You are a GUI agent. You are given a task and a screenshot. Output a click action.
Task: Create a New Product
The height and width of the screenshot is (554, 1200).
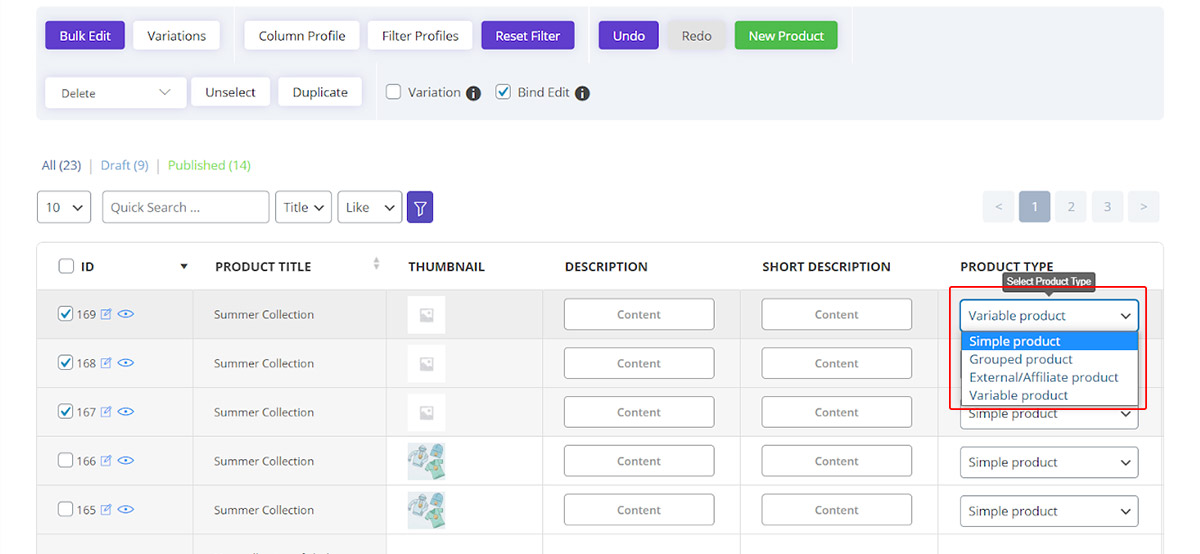[786, 36]
